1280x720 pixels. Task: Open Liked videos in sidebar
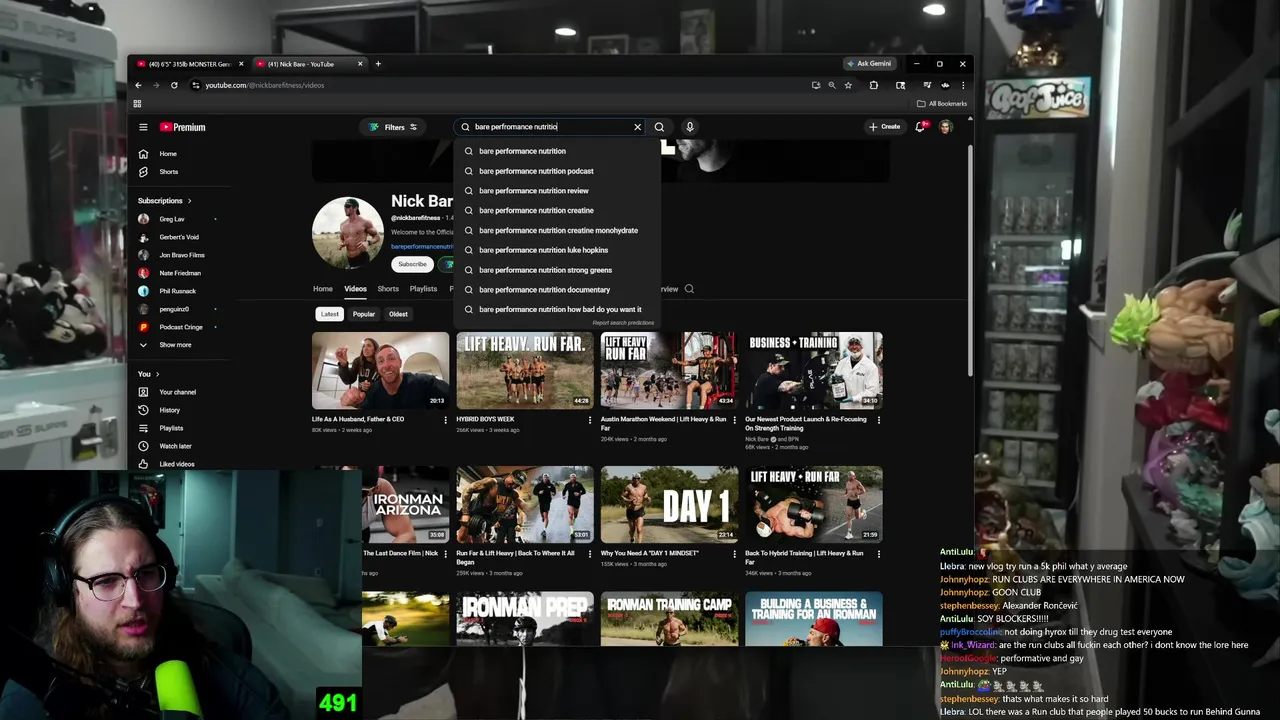coord(176,464)
